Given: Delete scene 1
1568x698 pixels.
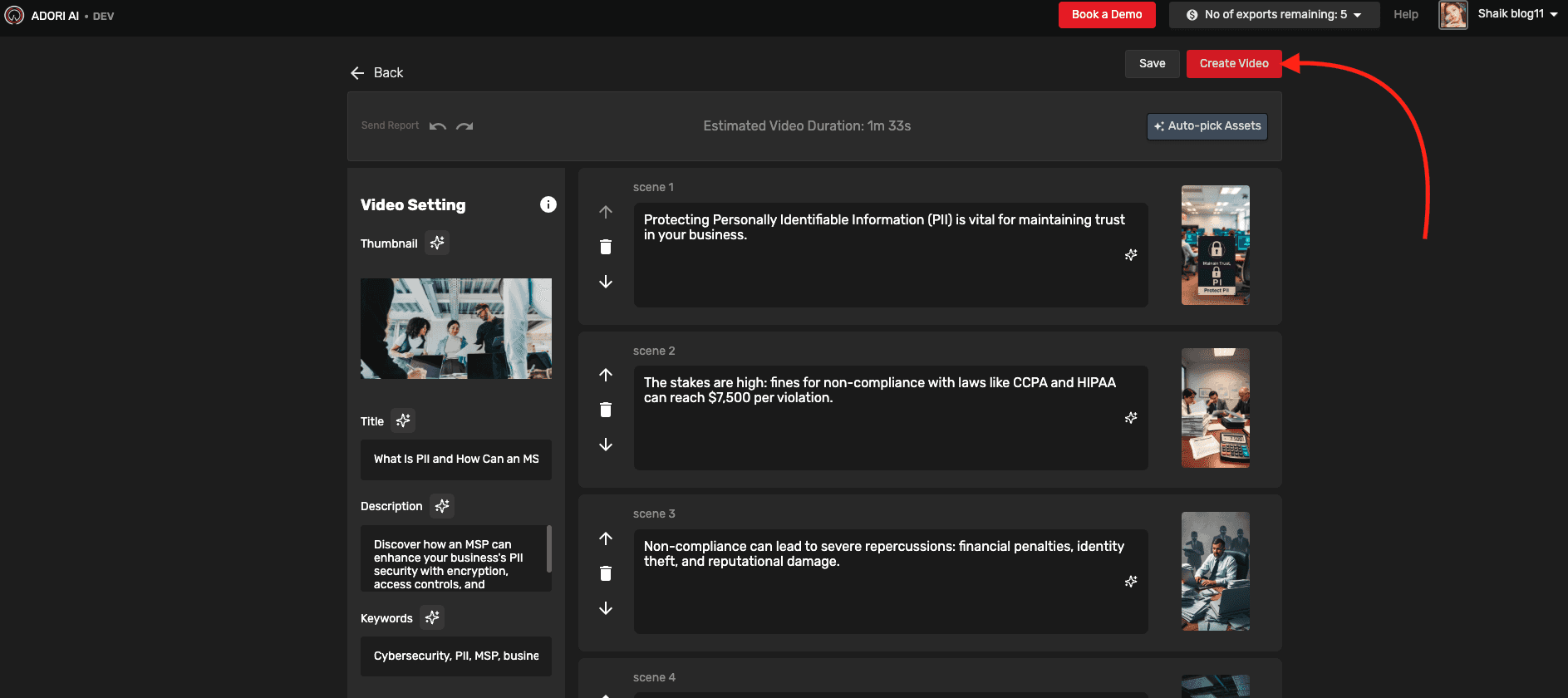Looking at the screenshot, I should (x=606, y=247).
